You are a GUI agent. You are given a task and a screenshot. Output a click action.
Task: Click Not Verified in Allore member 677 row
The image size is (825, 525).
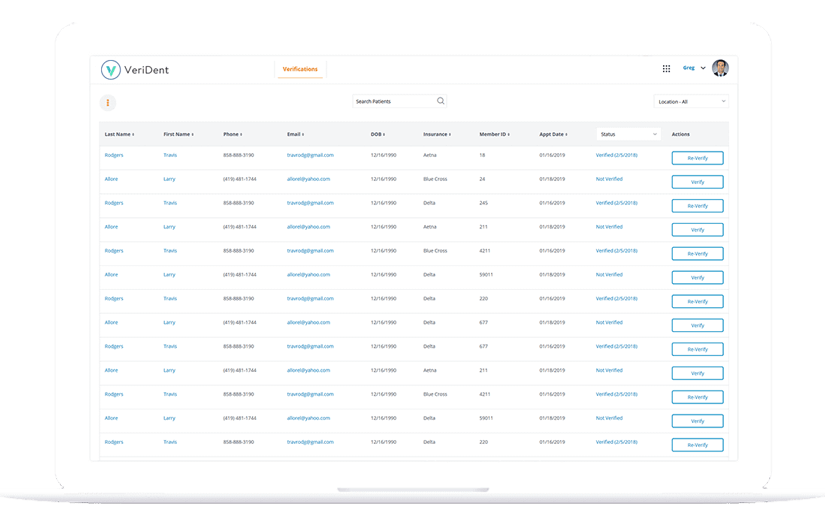(609, 322)
